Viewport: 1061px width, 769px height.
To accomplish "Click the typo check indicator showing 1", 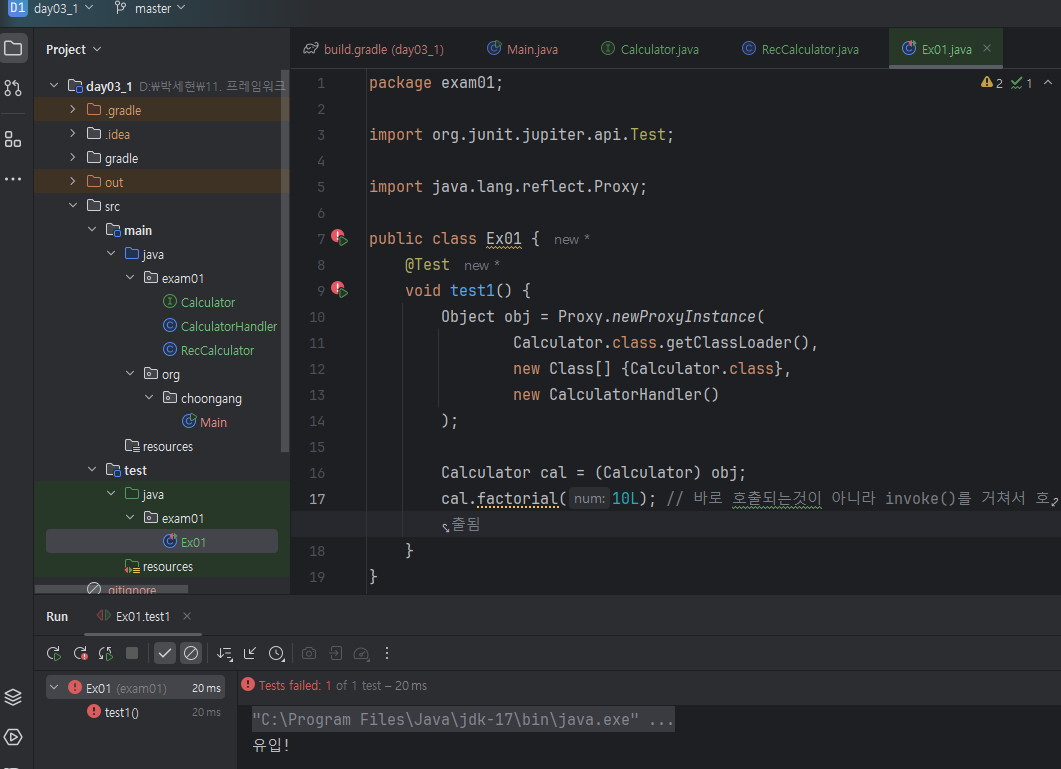I will pos(1021,83).
